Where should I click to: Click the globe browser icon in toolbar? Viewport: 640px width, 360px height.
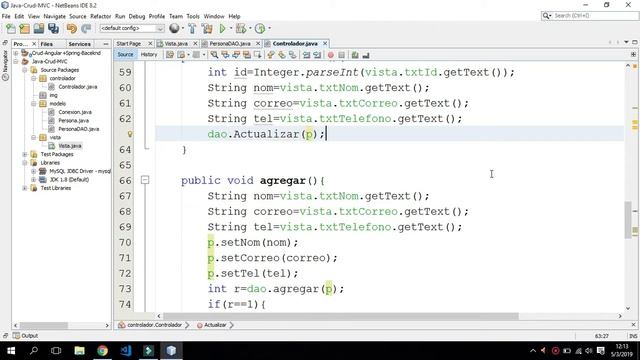[x=174, y=28]
